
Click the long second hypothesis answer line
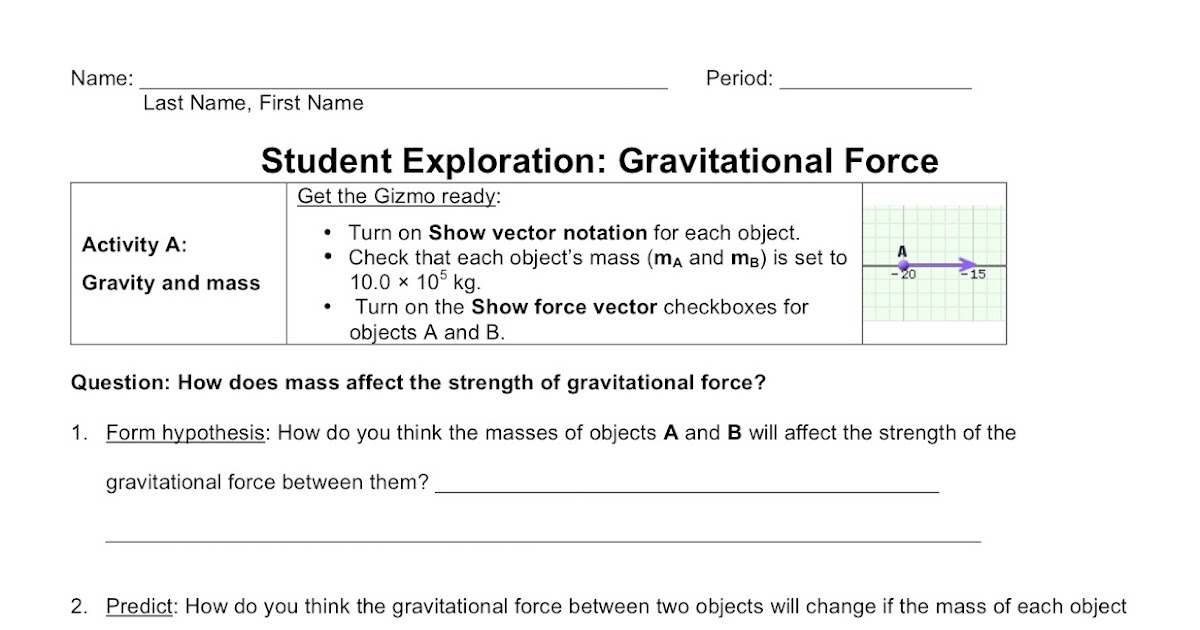click(543, 537)
